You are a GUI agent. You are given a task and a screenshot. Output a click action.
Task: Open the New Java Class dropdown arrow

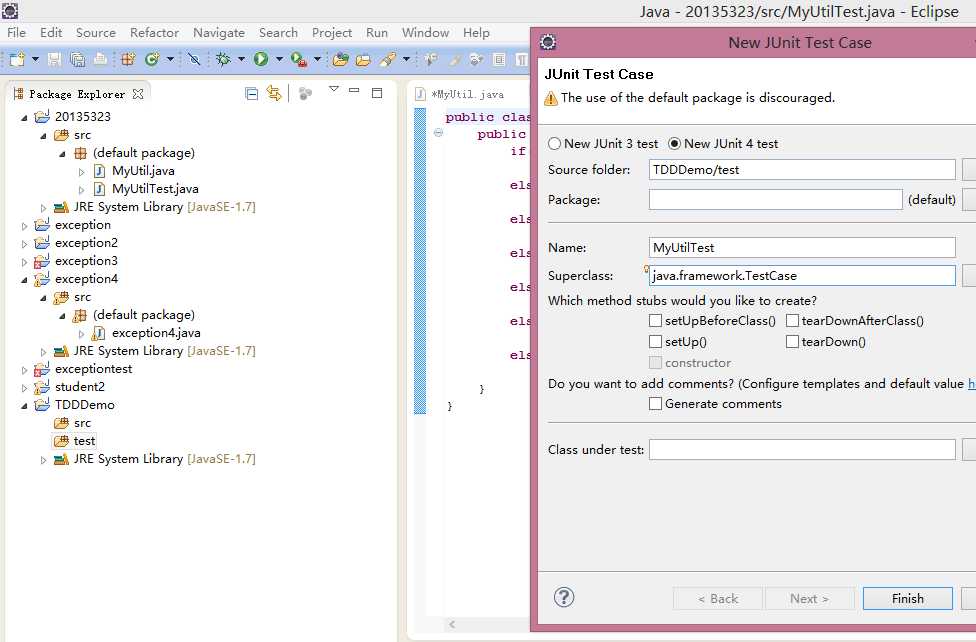pos(169,59)
